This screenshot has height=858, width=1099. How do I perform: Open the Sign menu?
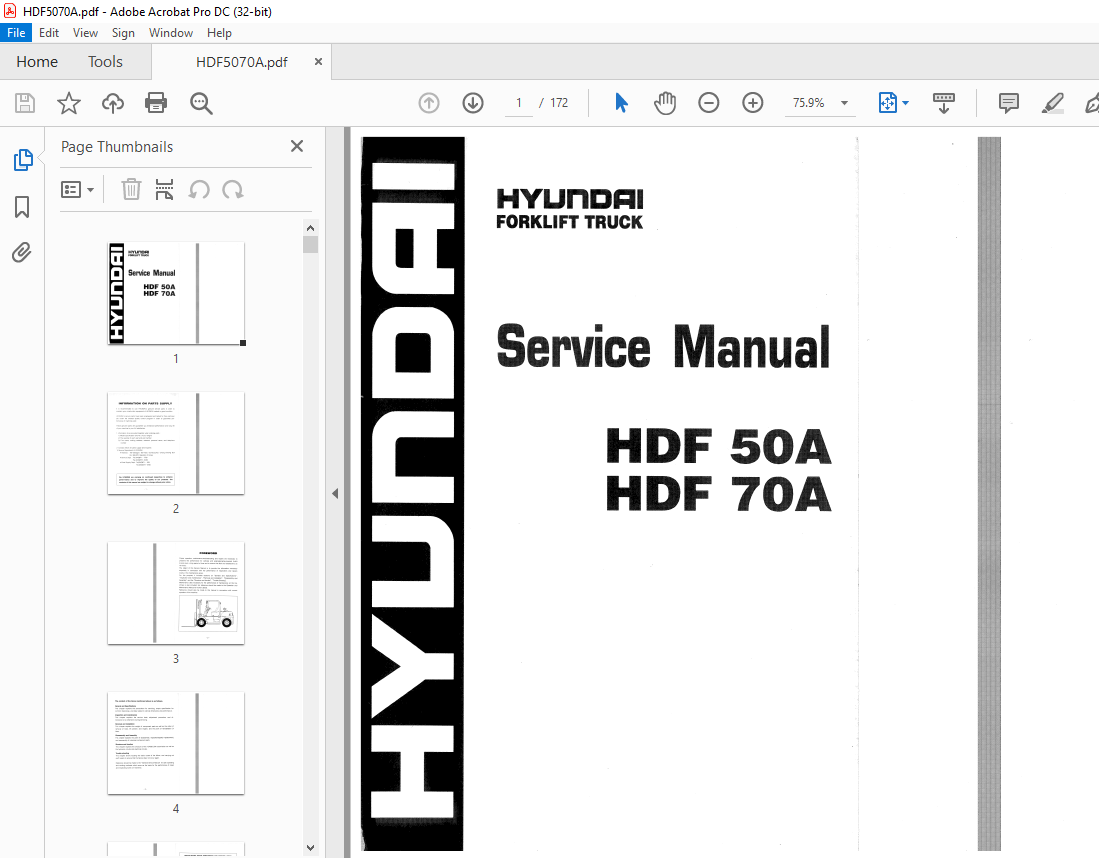tap(123, 33)
